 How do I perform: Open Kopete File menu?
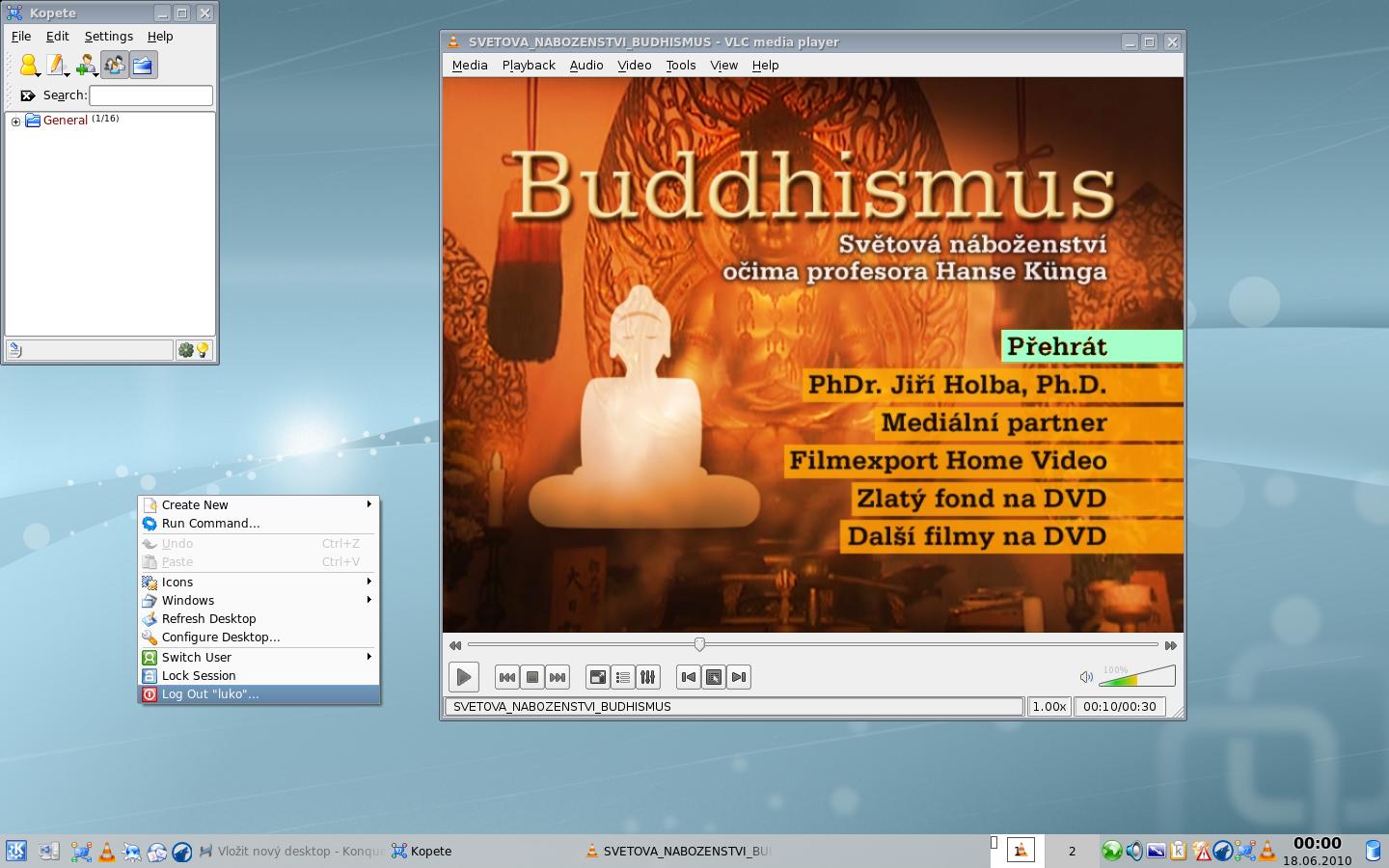(x=21, y=37)
